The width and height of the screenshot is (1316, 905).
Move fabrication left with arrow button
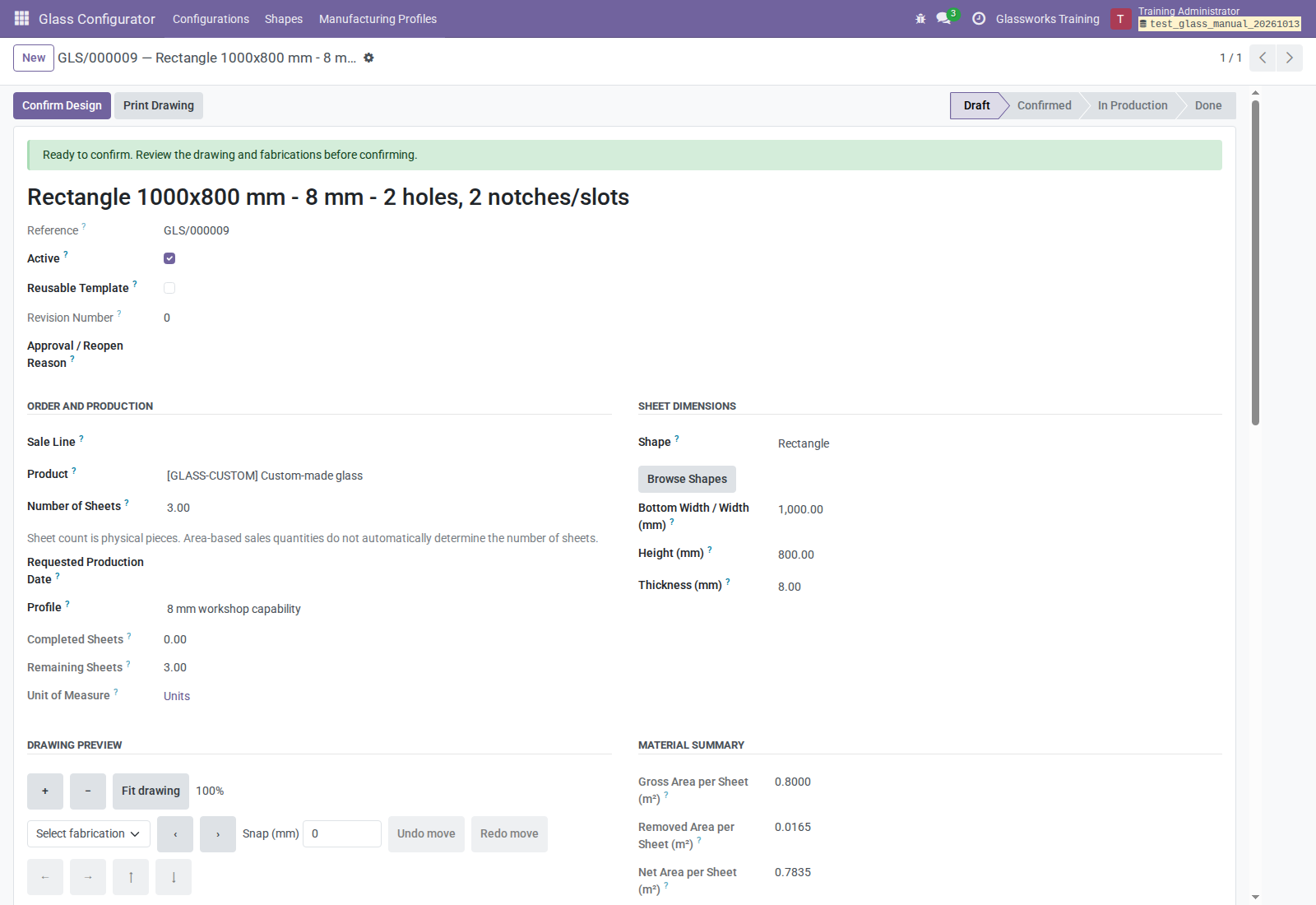tap(45, 877)
